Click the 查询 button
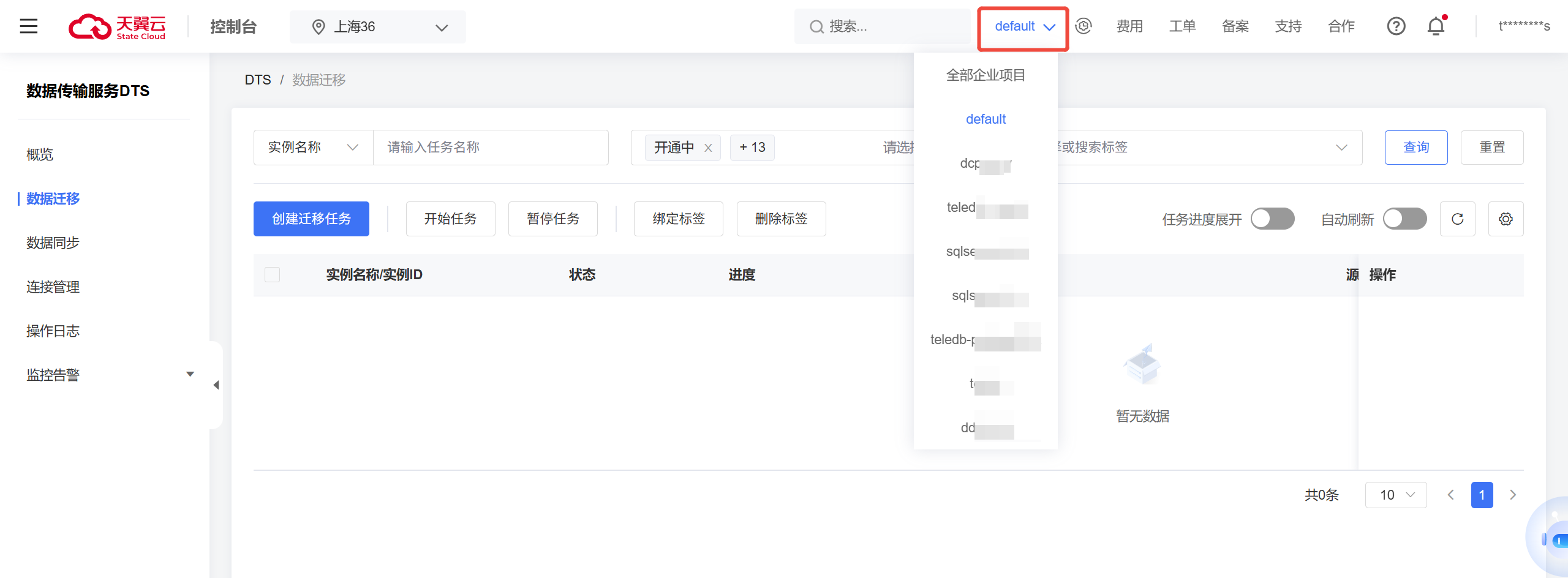Image resolution: width=1568 pixels, height=578 pixels. tap(1415, 148)
